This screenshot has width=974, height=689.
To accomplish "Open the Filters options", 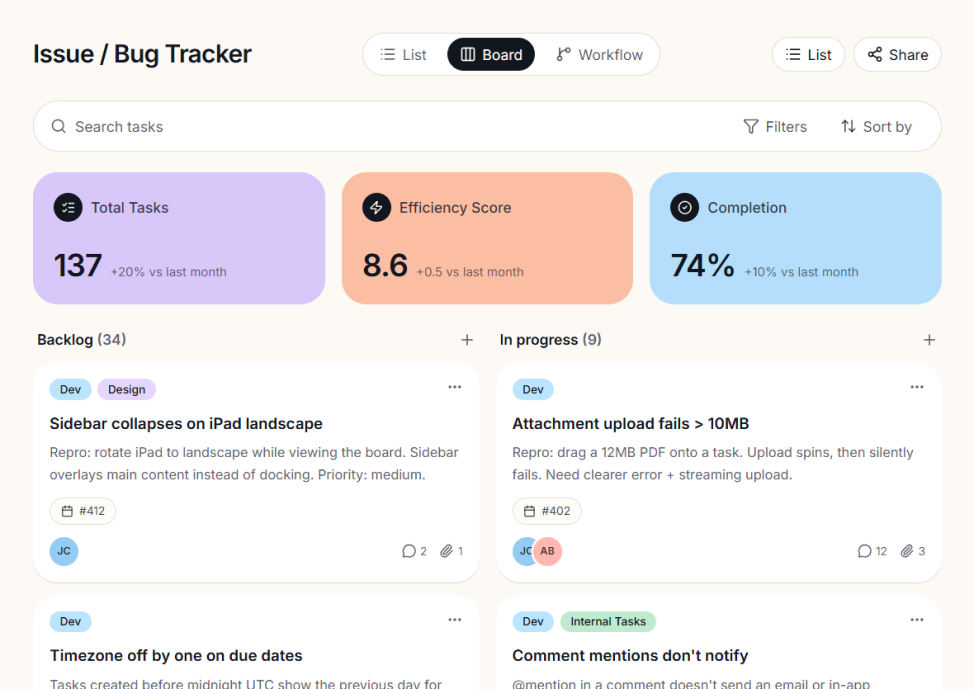I will pyautogui.click(x=775, y=127).
